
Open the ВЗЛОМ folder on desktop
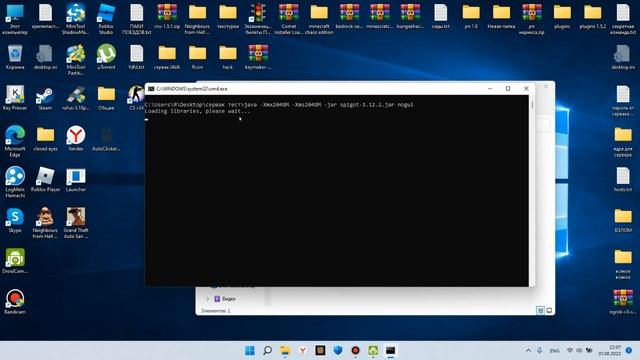coord(623,220)
